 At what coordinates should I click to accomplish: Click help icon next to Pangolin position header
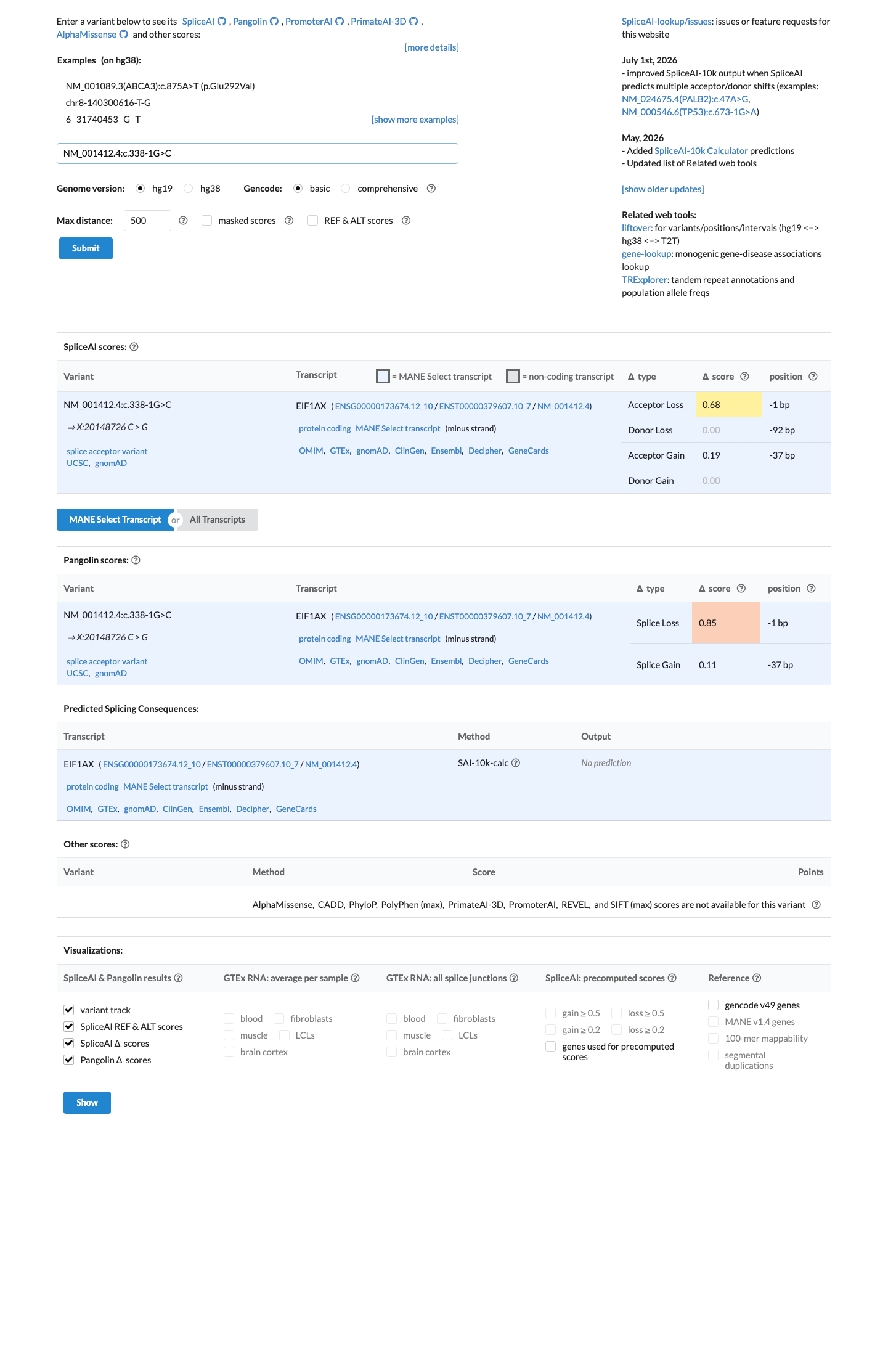811,589
